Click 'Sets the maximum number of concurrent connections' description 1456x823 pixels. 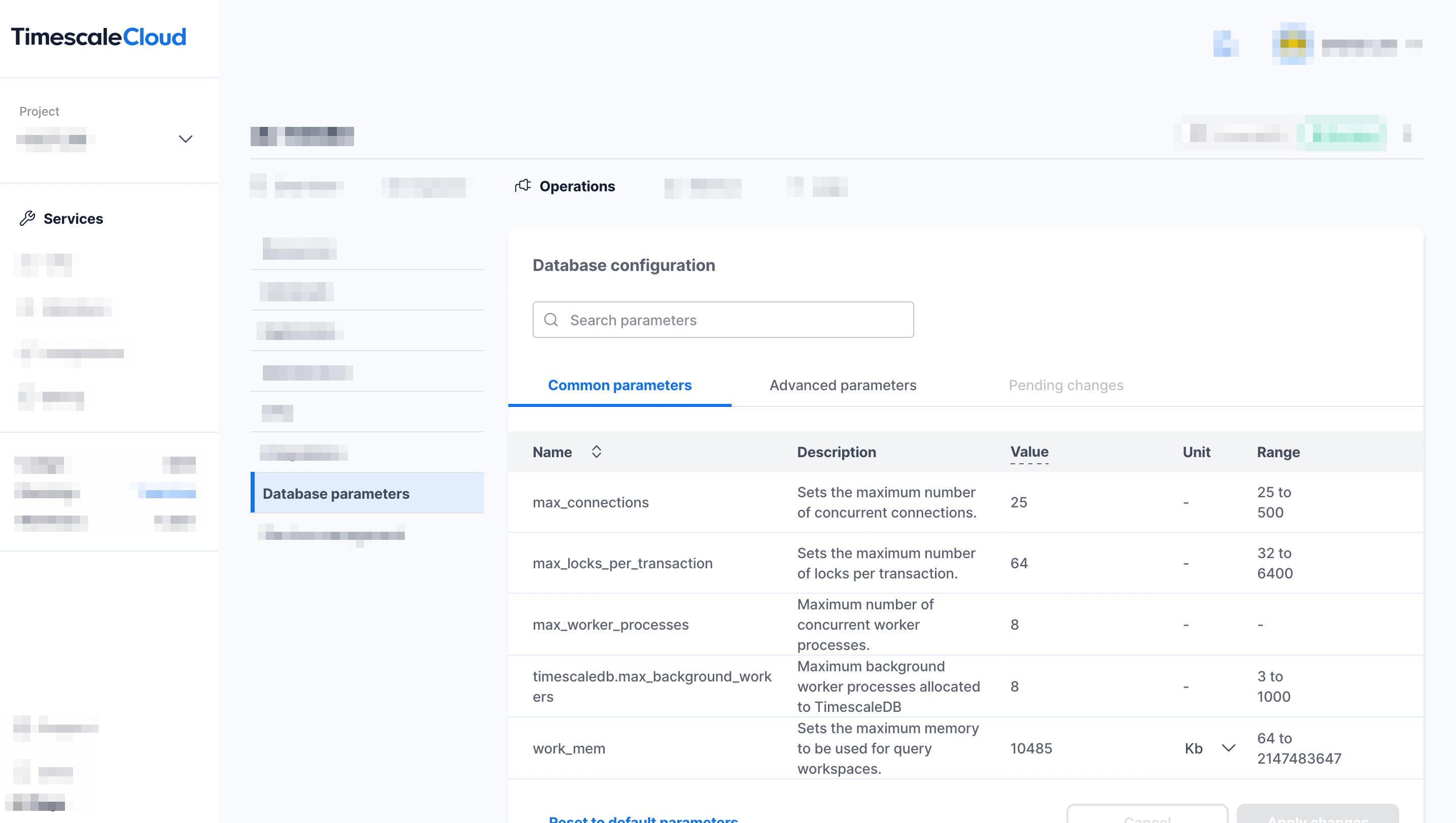coord(887,502)
